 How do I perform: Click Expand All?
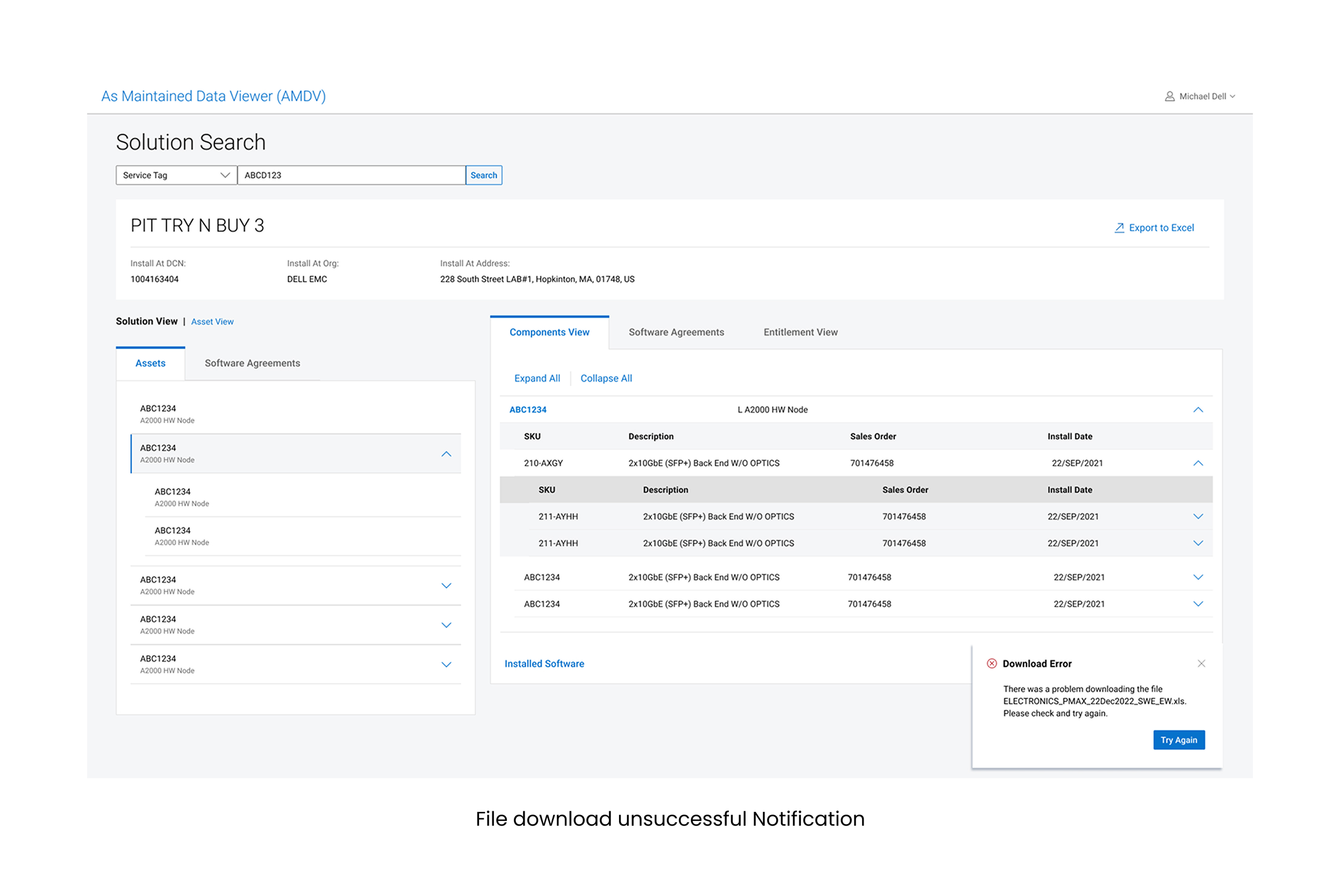point(537,378)
